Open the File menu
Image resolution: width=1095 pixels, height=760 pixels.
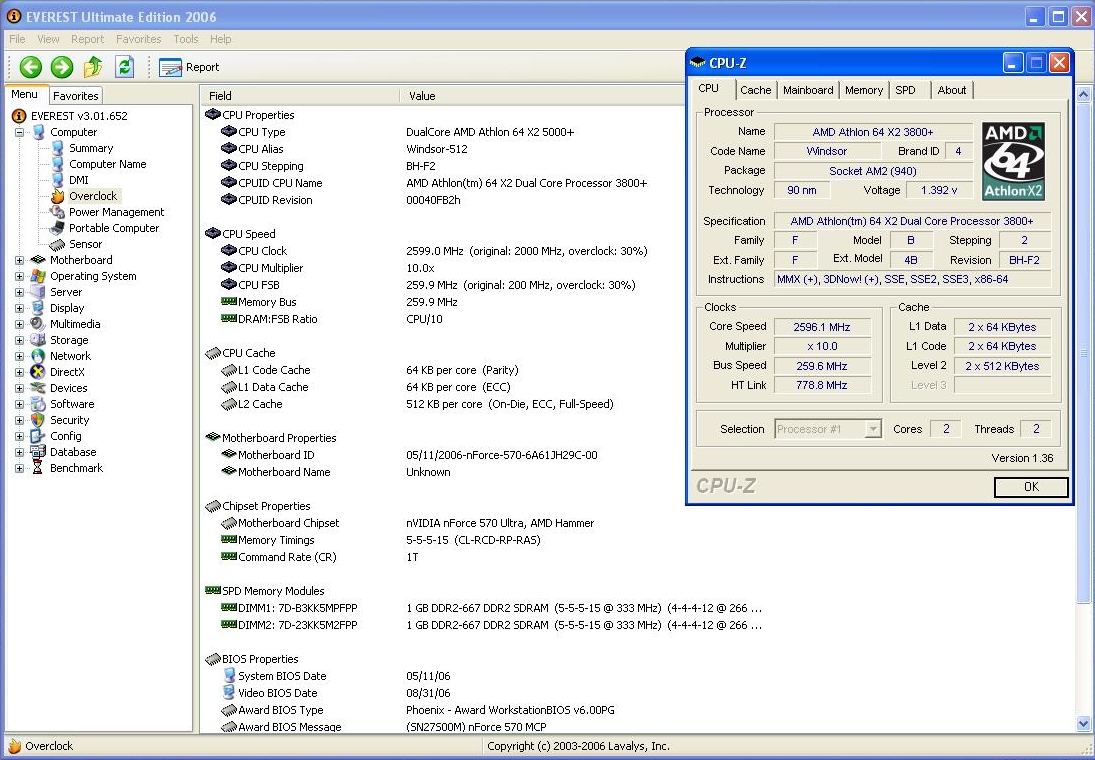17,39
